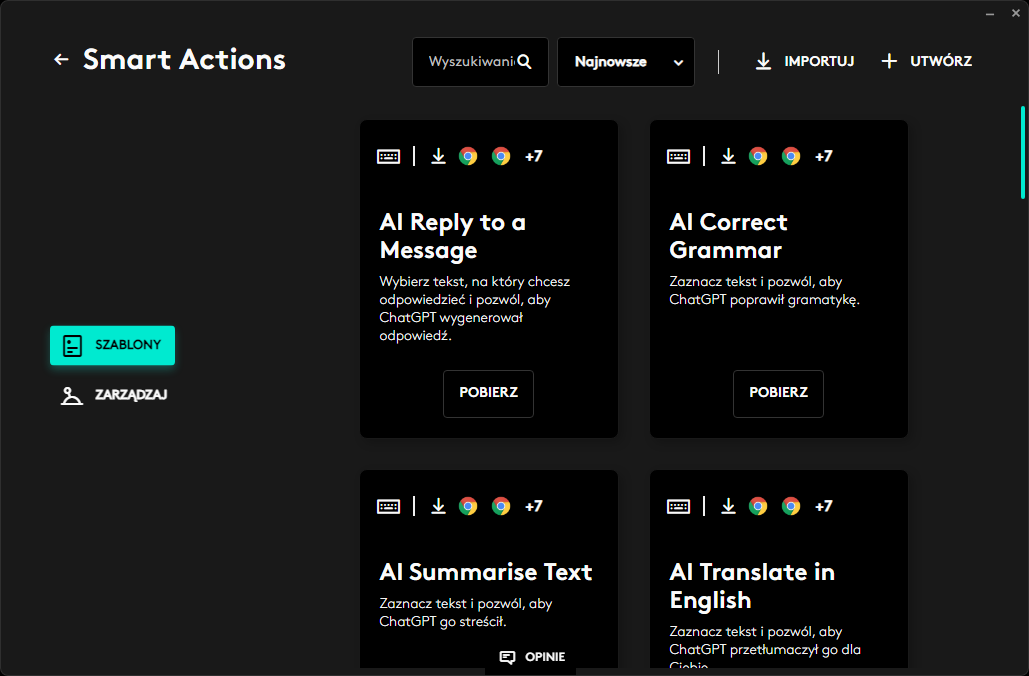The height and width of the screenshot is (676, 1029).
Task: Click the +7 count on AI Translate in English card
Action: [824, 506]
